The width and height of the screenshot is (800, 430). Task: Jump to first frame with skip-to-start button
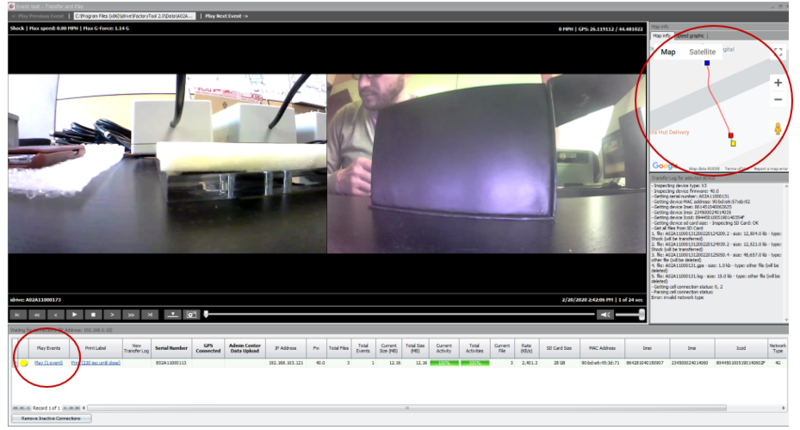[18, 315]
